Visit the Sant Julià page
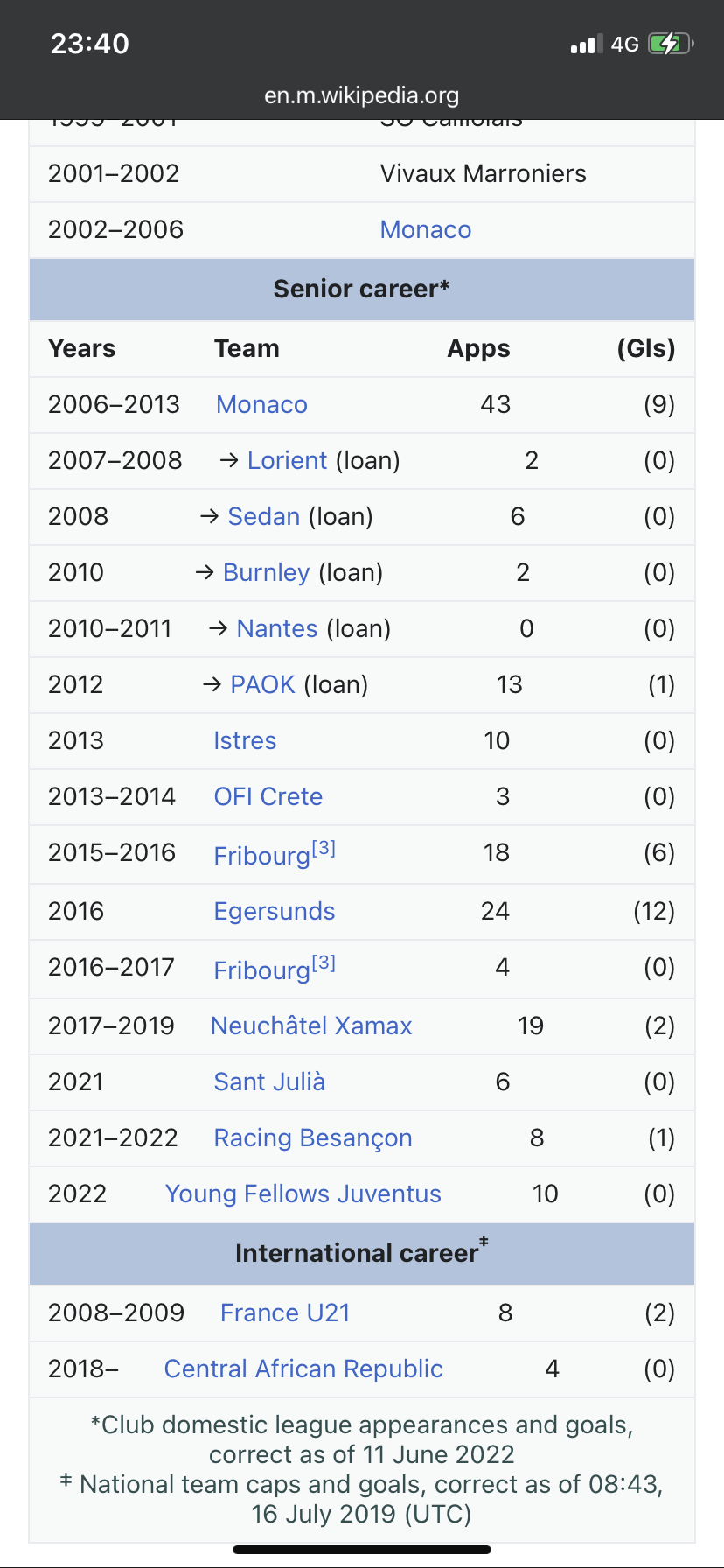The height and width of the screenshot is (1568, 724). click(269, 1081)
